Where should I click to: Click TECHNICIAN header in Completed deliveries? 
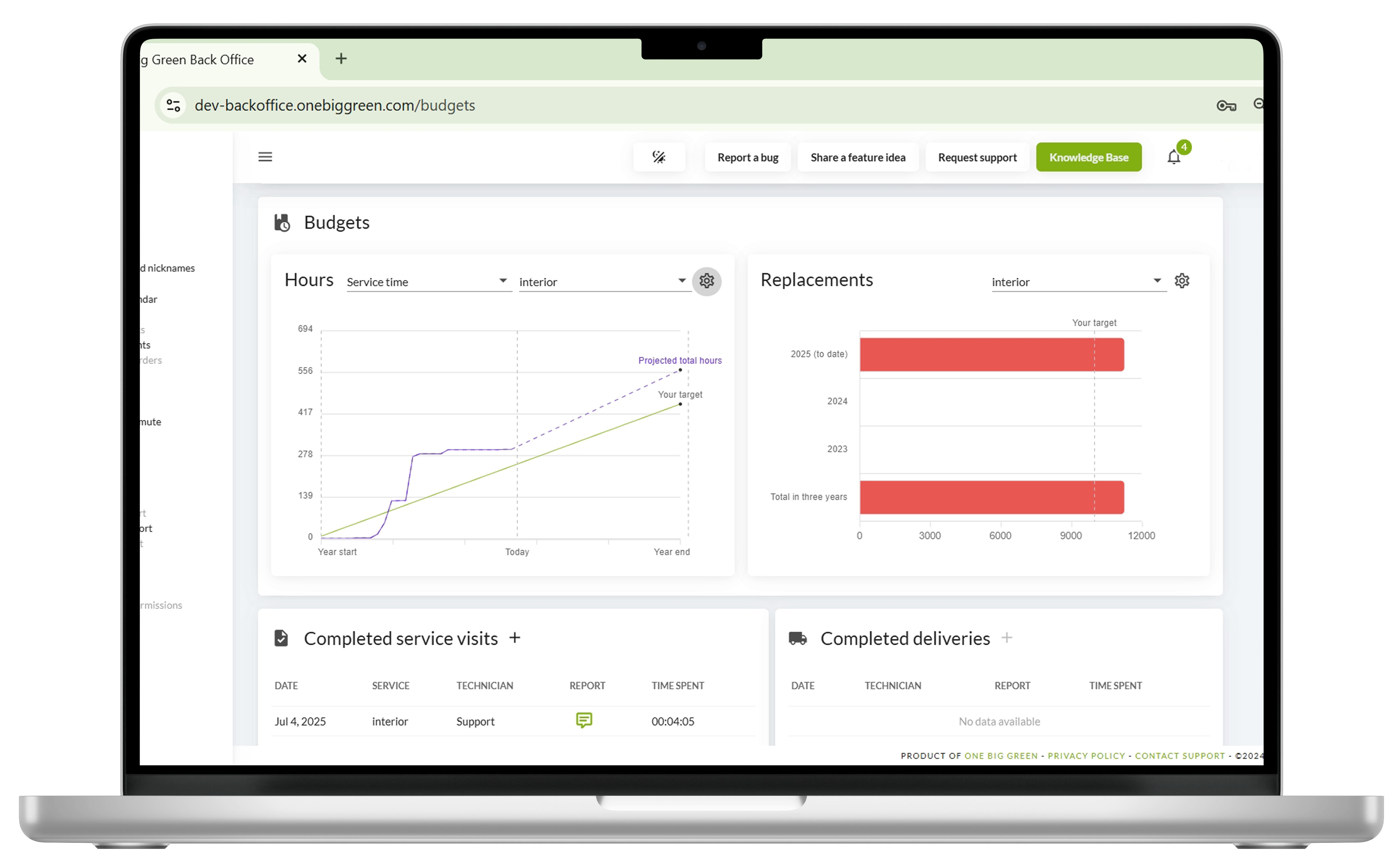[x=893, y=685]
